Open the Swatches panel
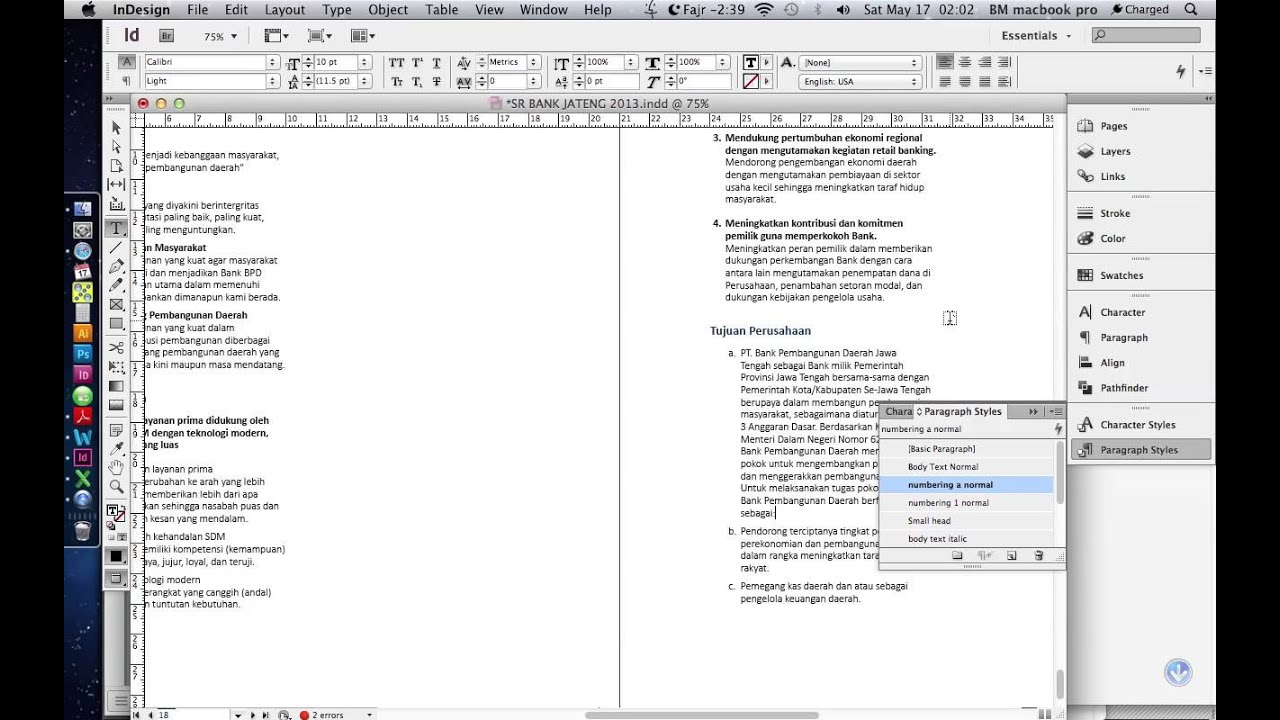 (1121, 275)
